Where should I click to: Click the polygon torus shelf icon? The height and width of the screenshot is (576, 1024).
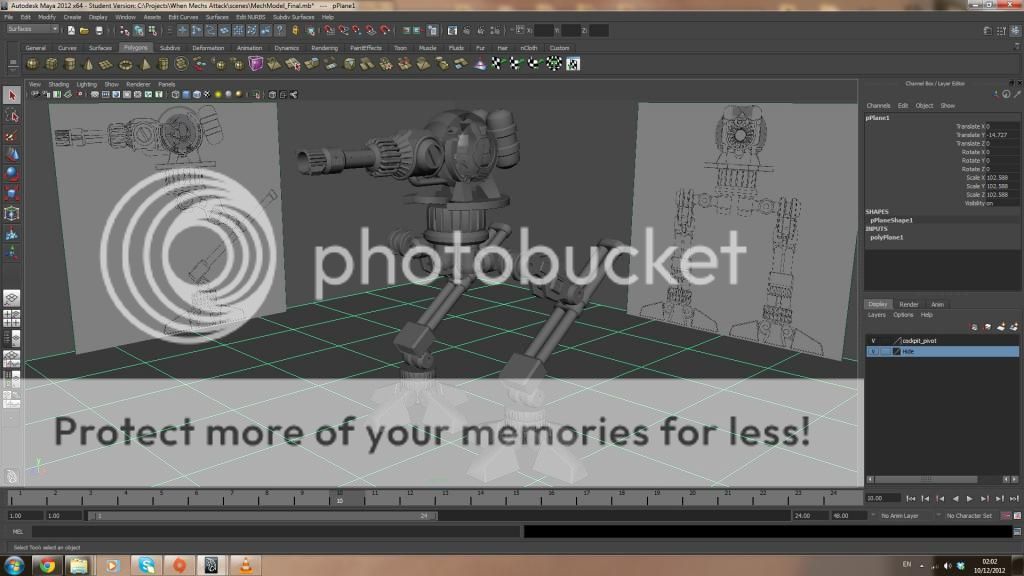[124, 64]
